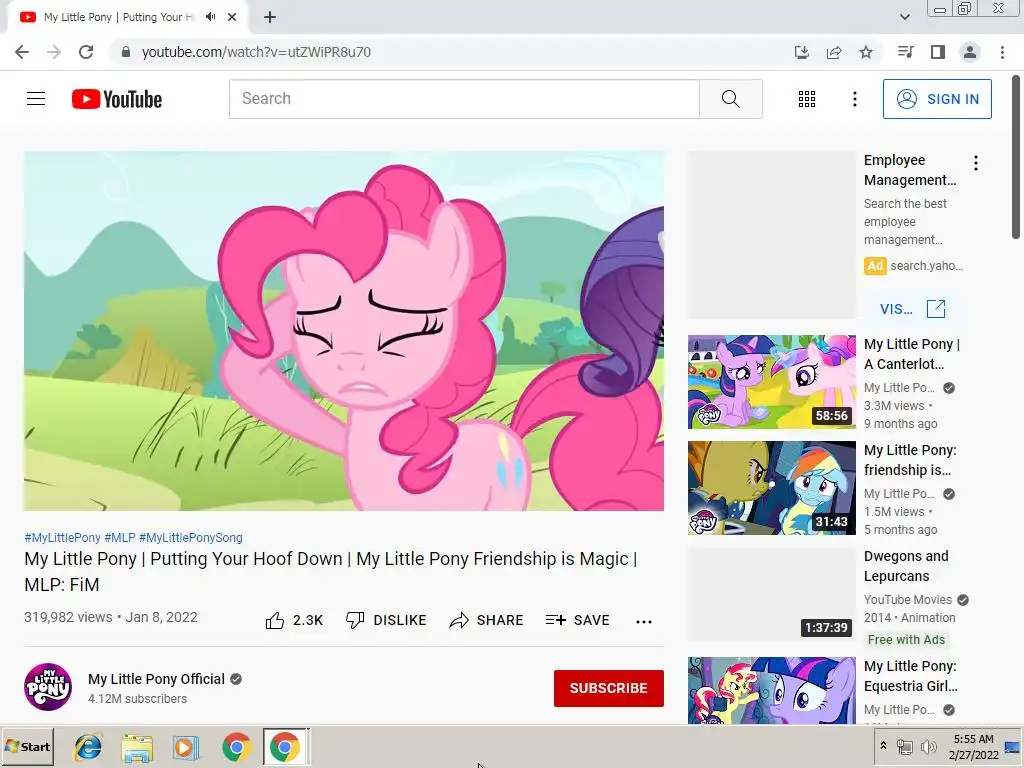Open My Little Pony: Equestria Girl... title
1024x768 pixels.
pyautogui.click(x=910, y=676)
